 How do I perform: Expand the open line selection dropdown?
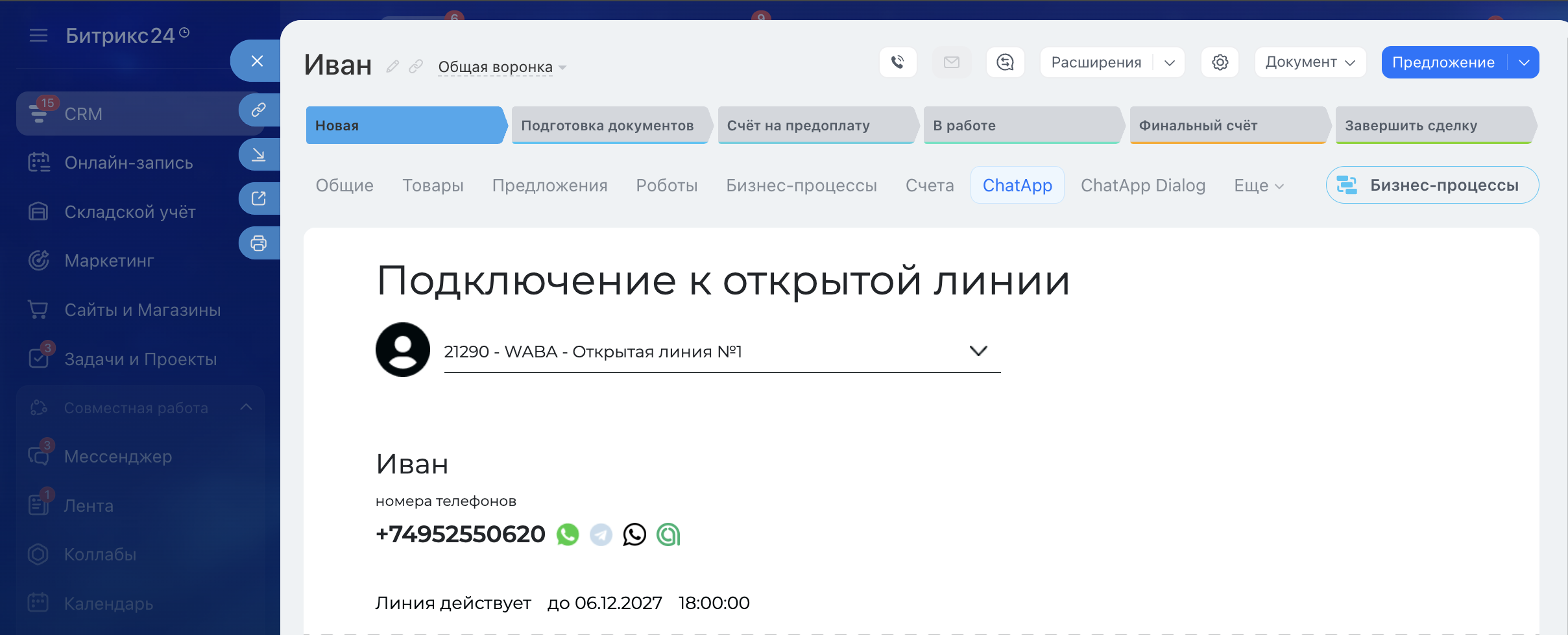[x=978, y=351]
